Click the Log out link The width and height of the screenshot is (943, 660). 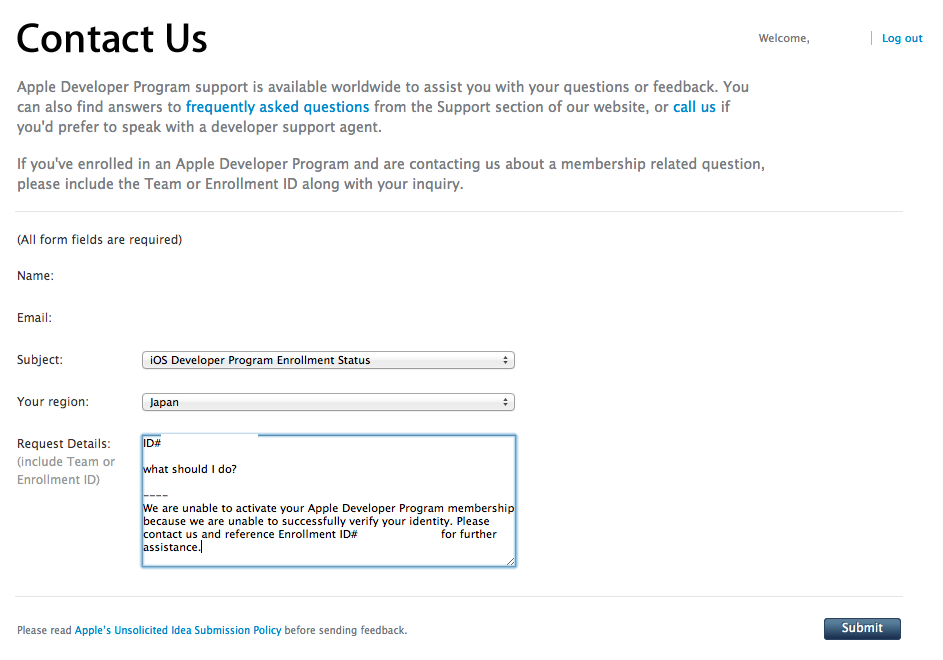(x=902, y=38)
